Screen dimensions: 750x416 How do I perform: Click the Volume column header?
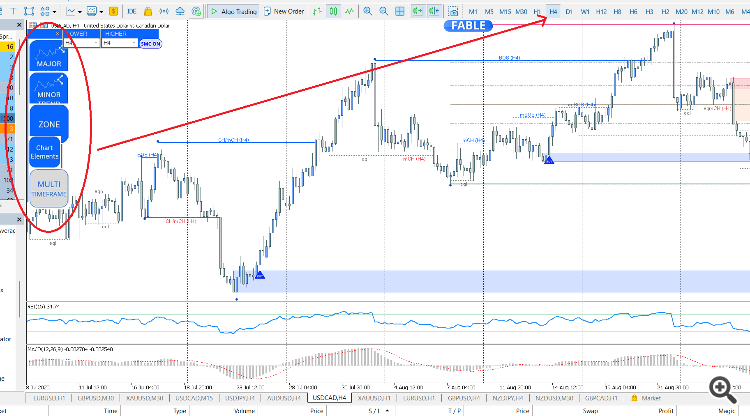coord(245,411)
